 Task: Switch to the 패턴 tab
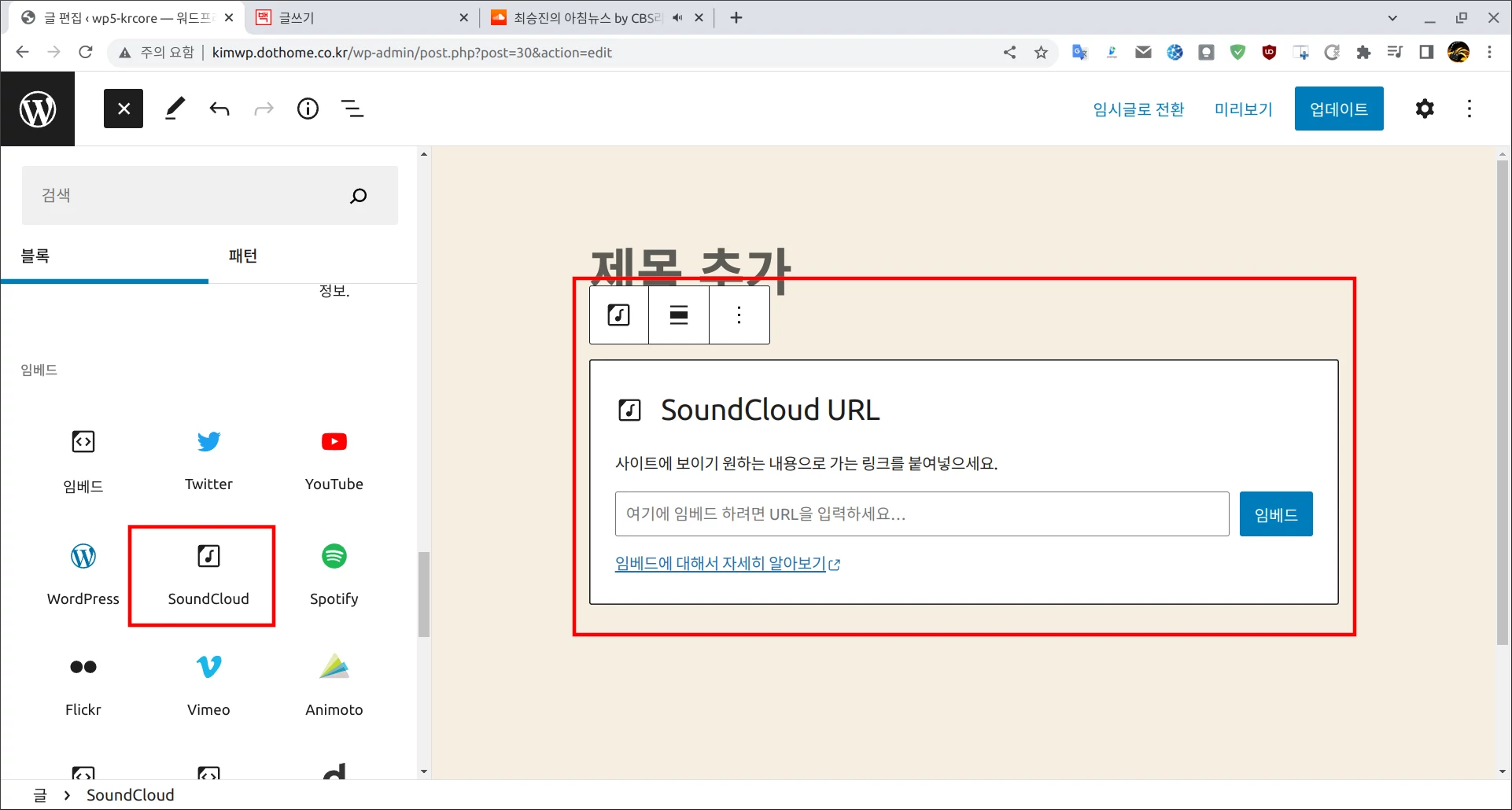click(242, 256)
